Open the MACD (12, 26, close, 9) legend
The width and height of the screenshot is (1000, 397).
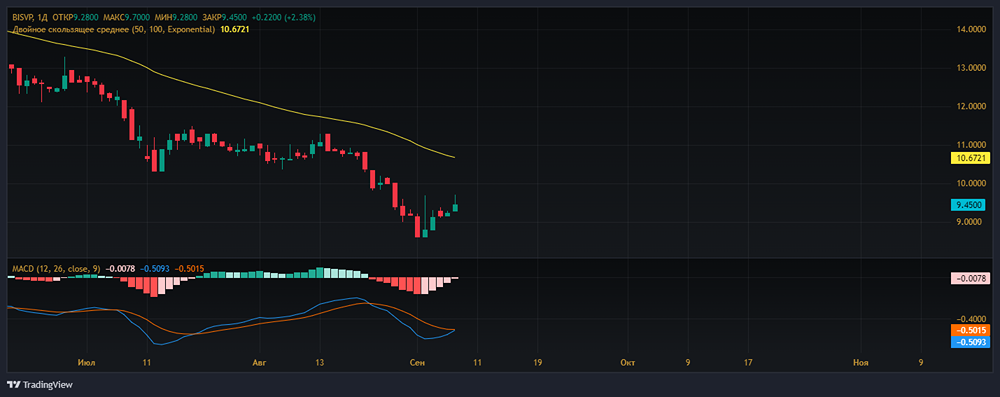point(55,269)
